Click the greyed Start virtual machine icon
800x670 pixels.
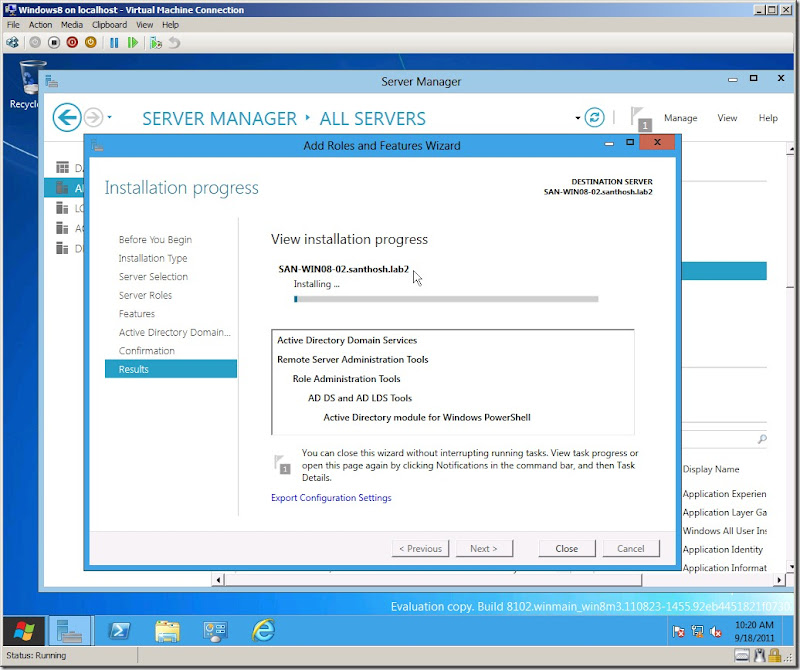(x=35, y=42)
